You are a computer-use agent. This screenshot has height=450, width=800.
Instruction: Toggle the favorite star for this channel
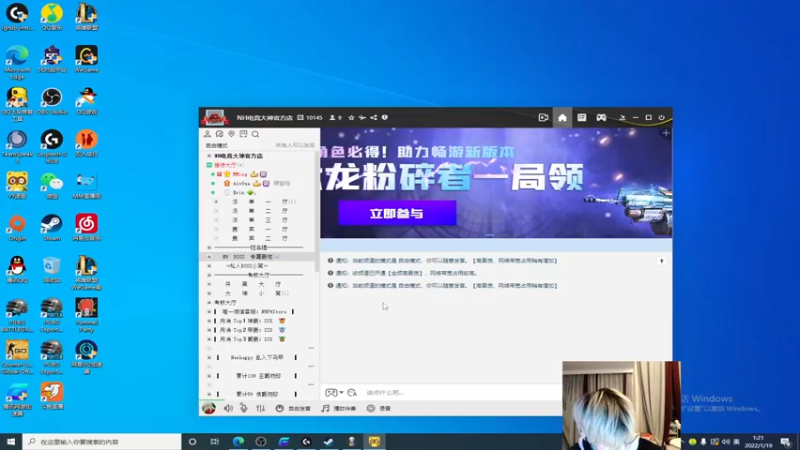pyautogui.click(x=351, y=117)
